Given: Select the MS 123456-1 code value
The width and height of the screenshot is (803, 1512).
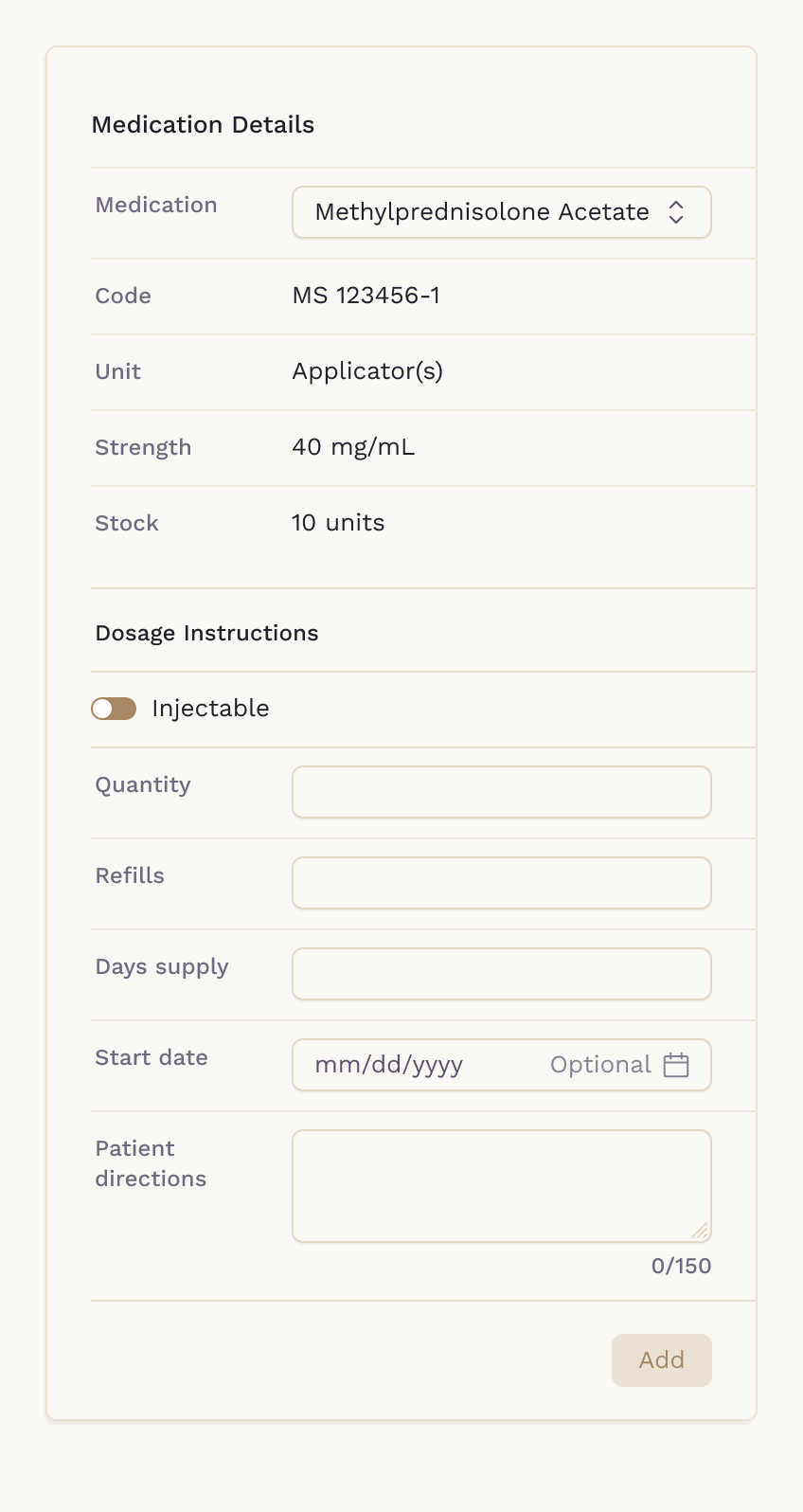Looking at the screenshot, I should (366, 296).
